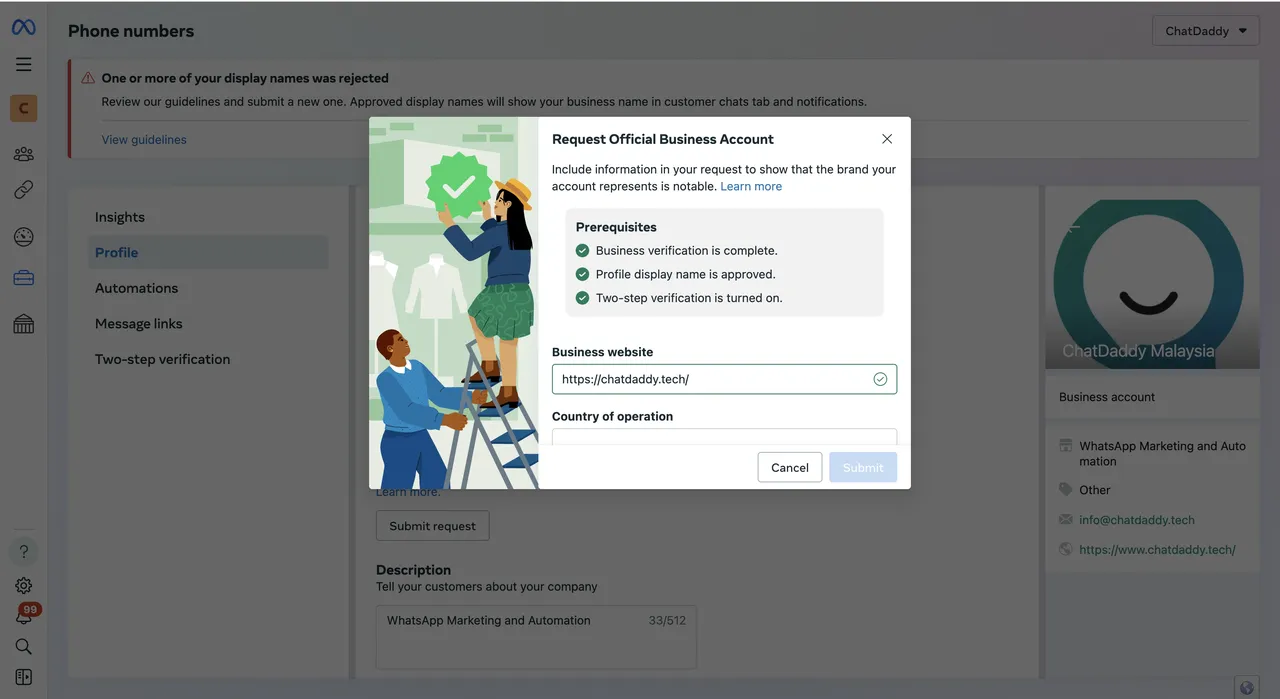This screenshot has height=699, width=1280.
Task: Open notifications bell with 99 badge
Action: coord(23,616)
